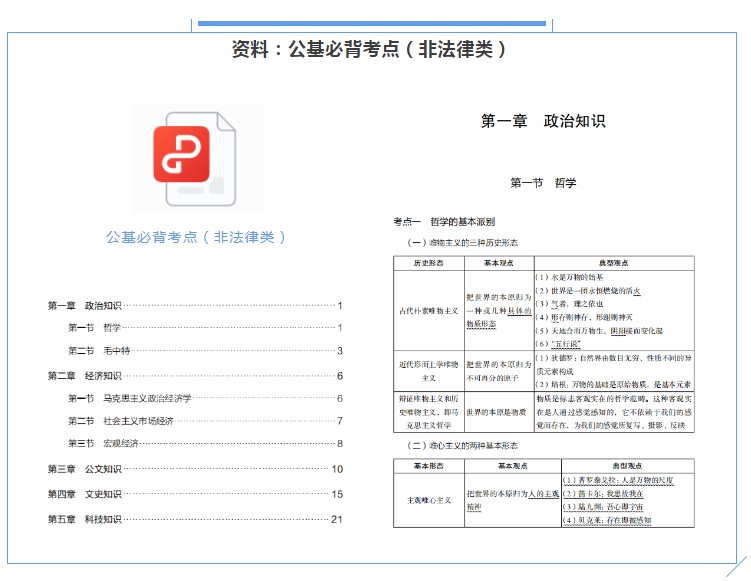The image size is (751, 581).
Task: Go to TOC entry 第三章 公文知识
Action: [x=195, y=469]
